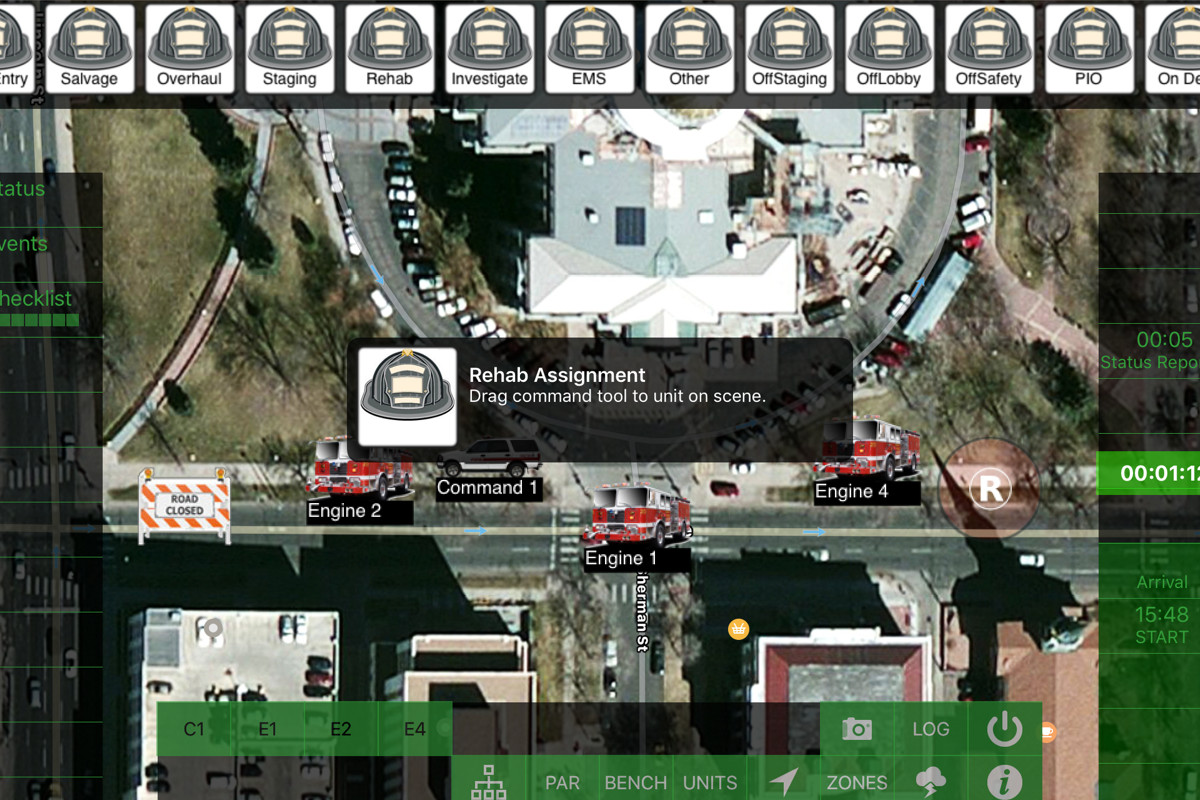Open the ZONES panel

pyautogui.click(x=857, y=782)
